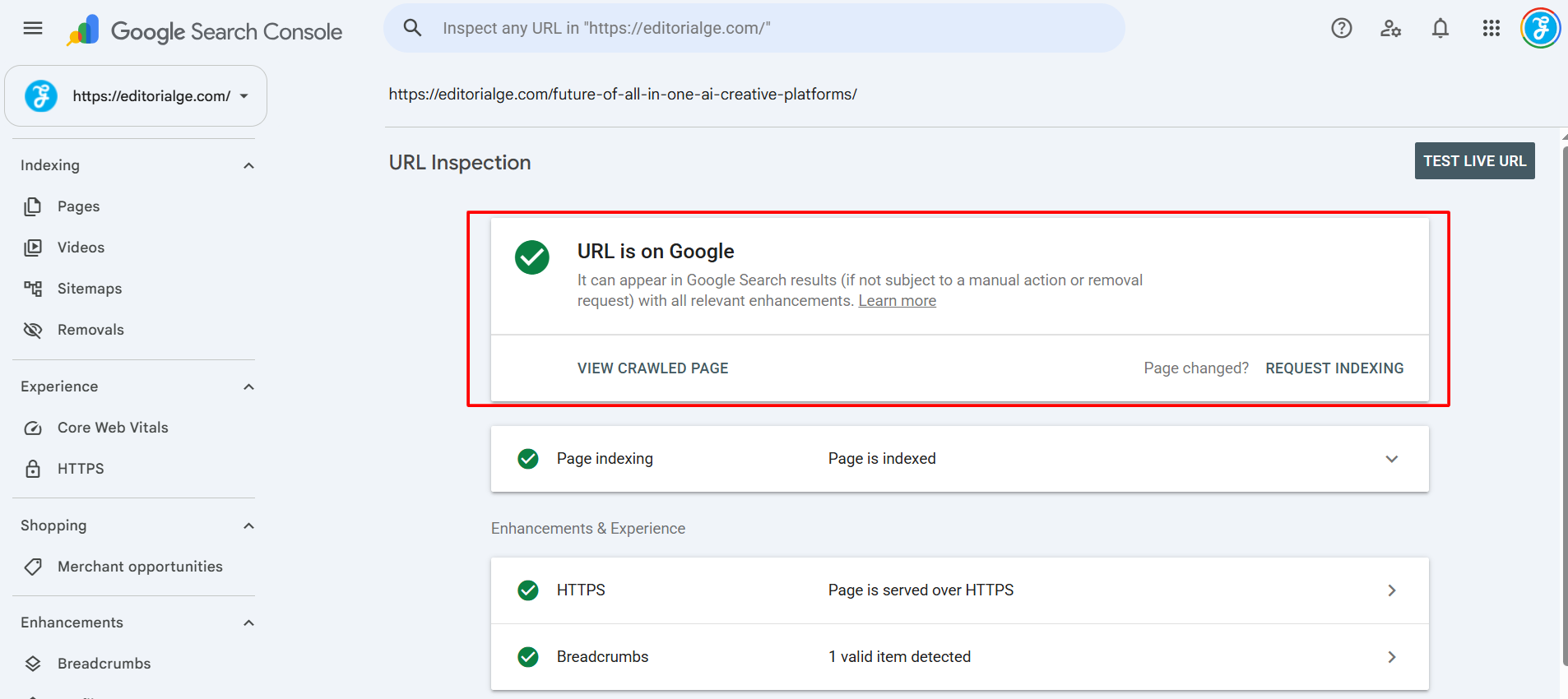
Task: Go to Pages report
Action: click(78, 206)
